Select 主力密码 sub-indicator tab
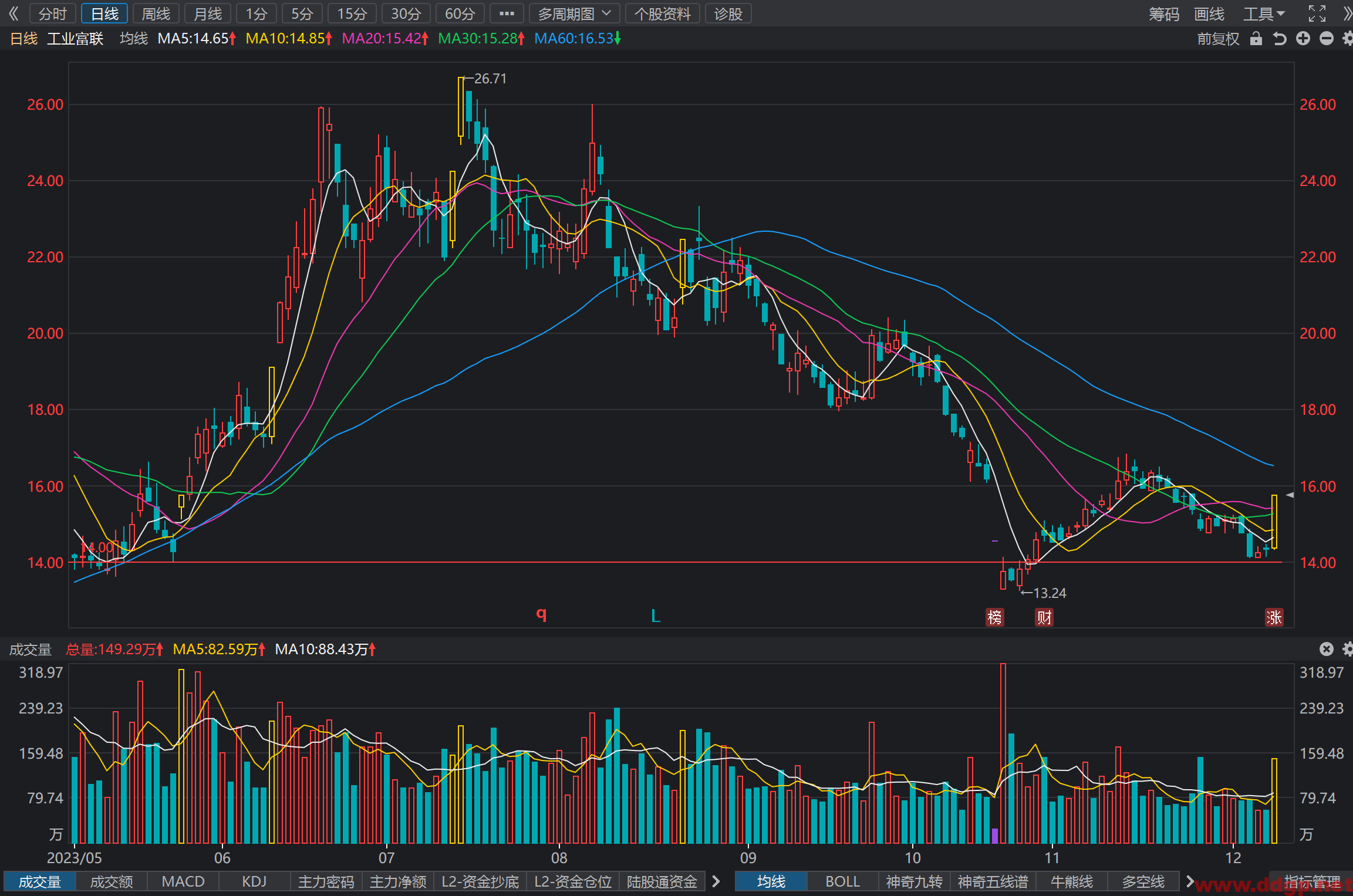1353x896 pixels. pyautogui.click(x=326, y=881)
